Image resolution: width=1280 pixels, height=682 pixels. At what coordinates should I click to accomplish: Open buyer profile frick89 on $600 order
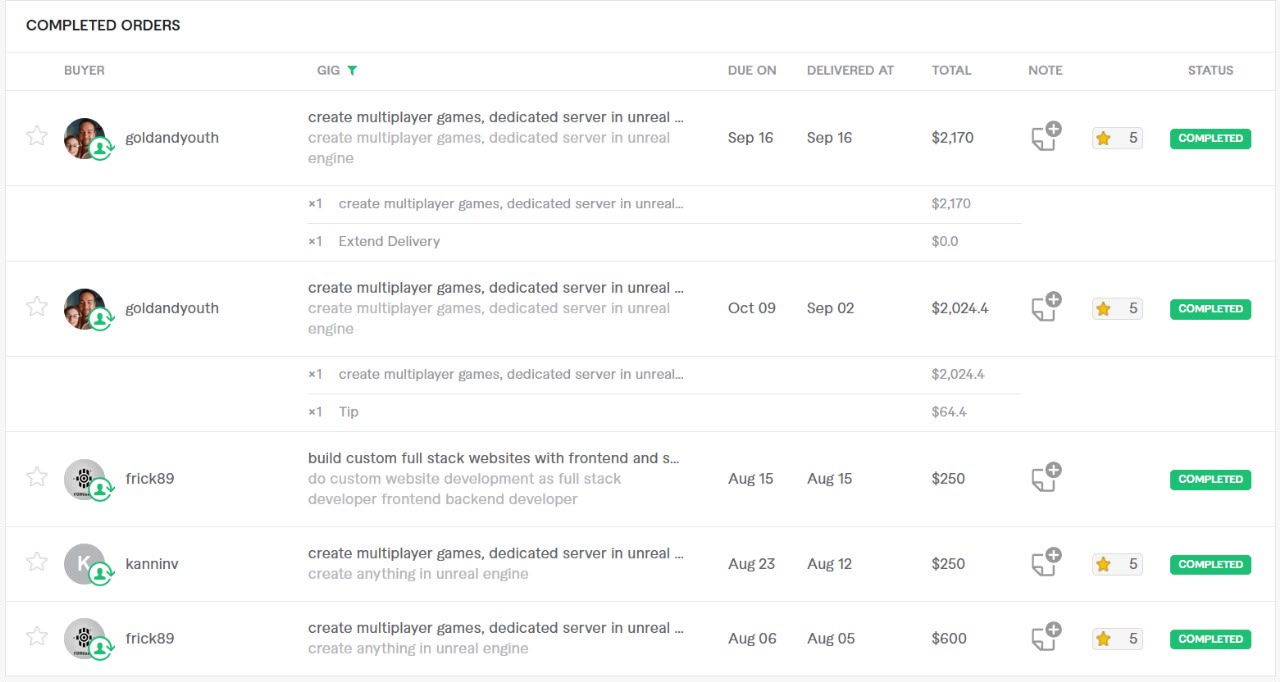[150, 638]
